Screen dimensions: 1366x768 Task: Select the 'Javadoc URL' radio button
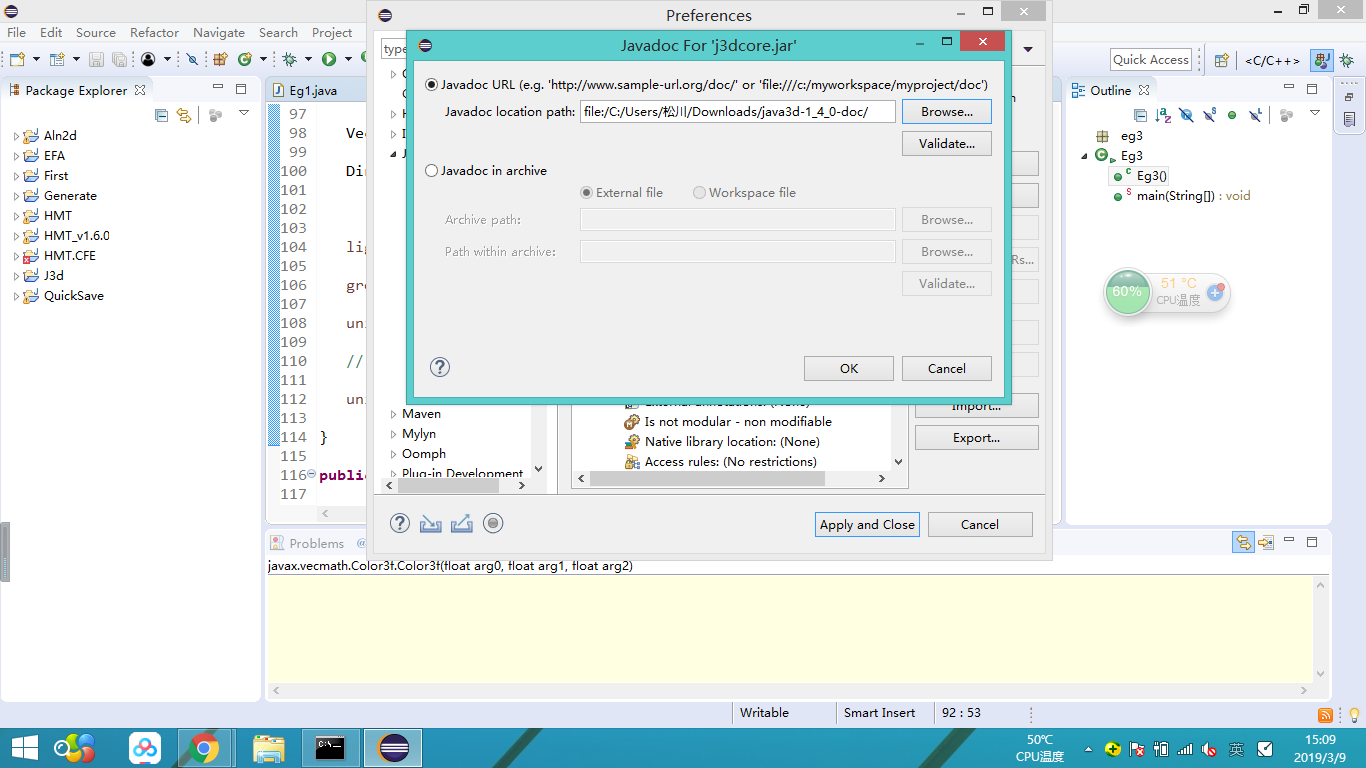(x=431, y=84)
